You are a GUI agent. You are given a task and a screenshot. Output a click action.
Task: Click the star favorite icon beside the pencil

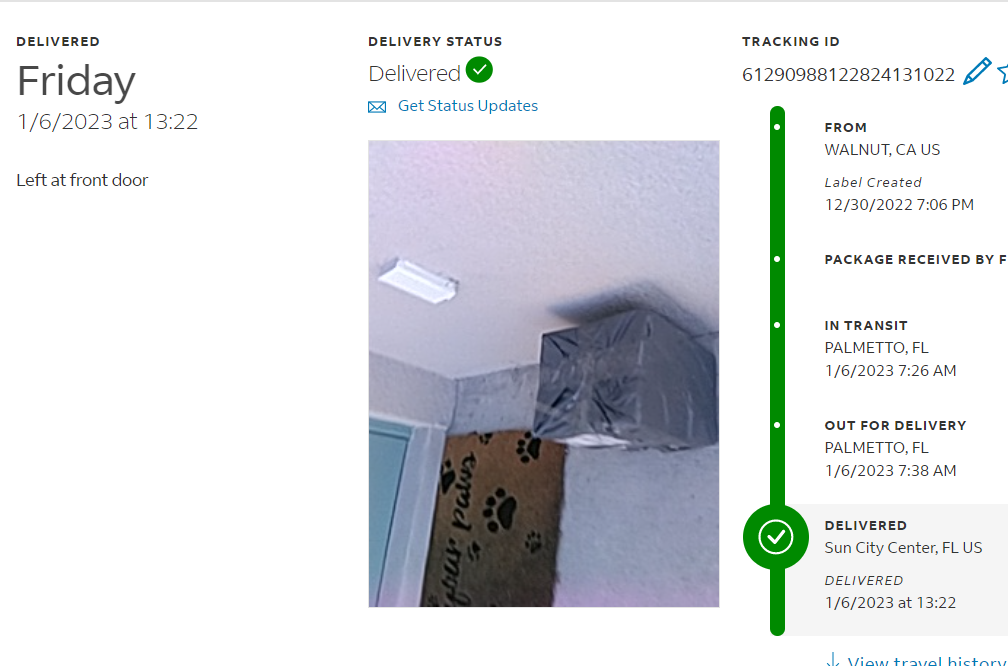click(1002, 72)
